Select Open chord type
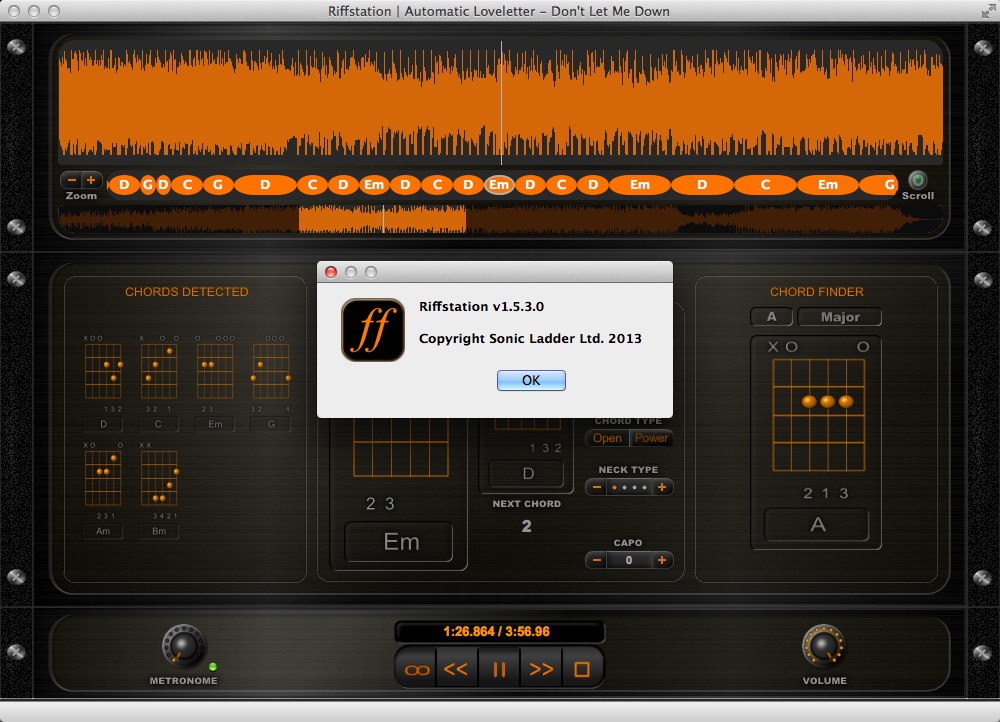Viewport: 1000px width, 722px height. coord(607,438)
